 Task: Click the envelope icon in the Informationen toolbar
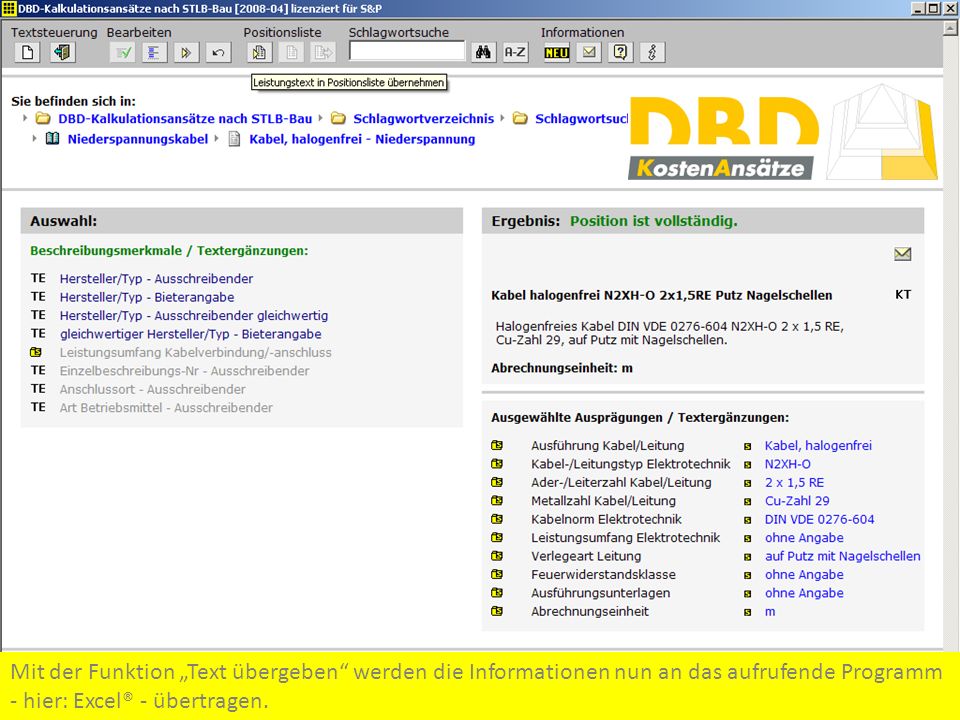coord(589,53)
